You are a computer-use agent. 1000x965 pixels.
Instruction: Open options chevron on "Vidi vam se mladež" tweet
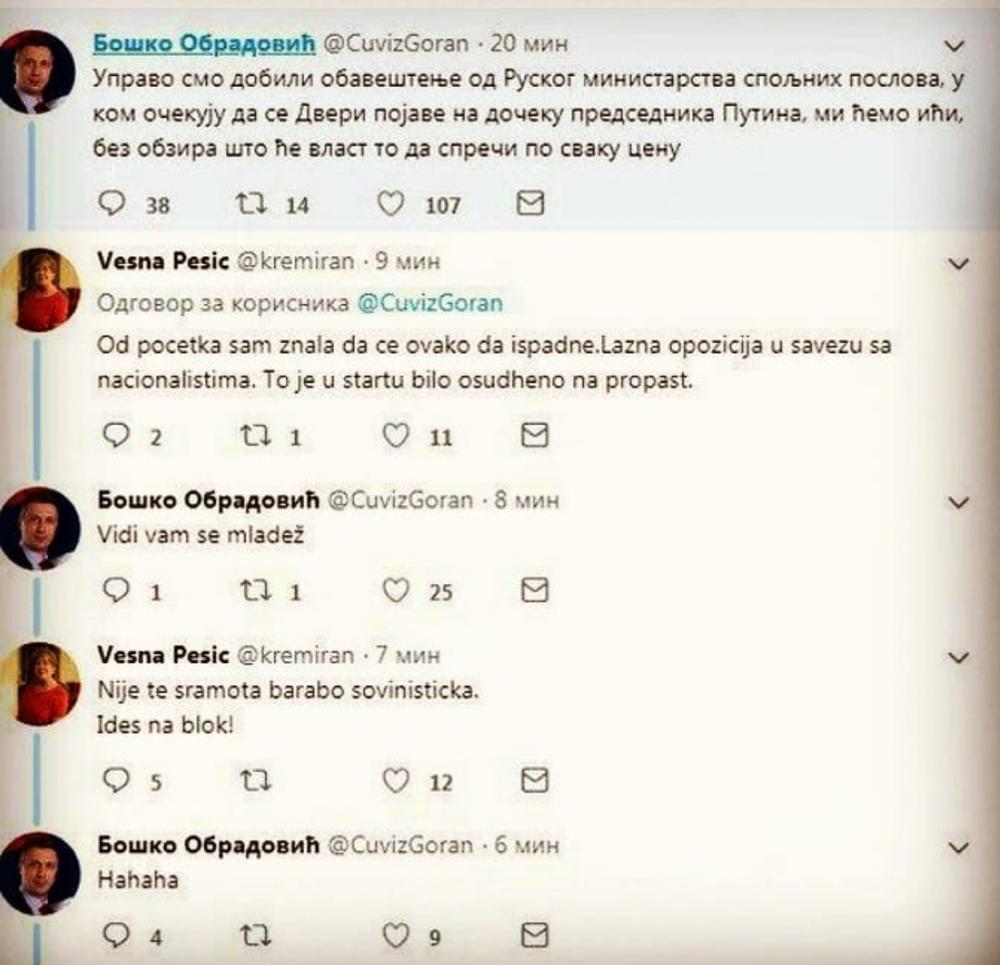click(957, 500)
